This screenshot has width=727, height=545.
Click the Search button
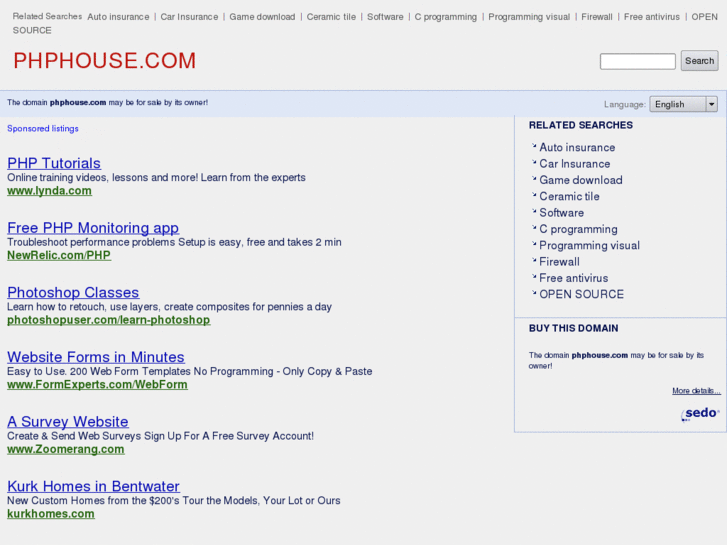click(699, 61)
